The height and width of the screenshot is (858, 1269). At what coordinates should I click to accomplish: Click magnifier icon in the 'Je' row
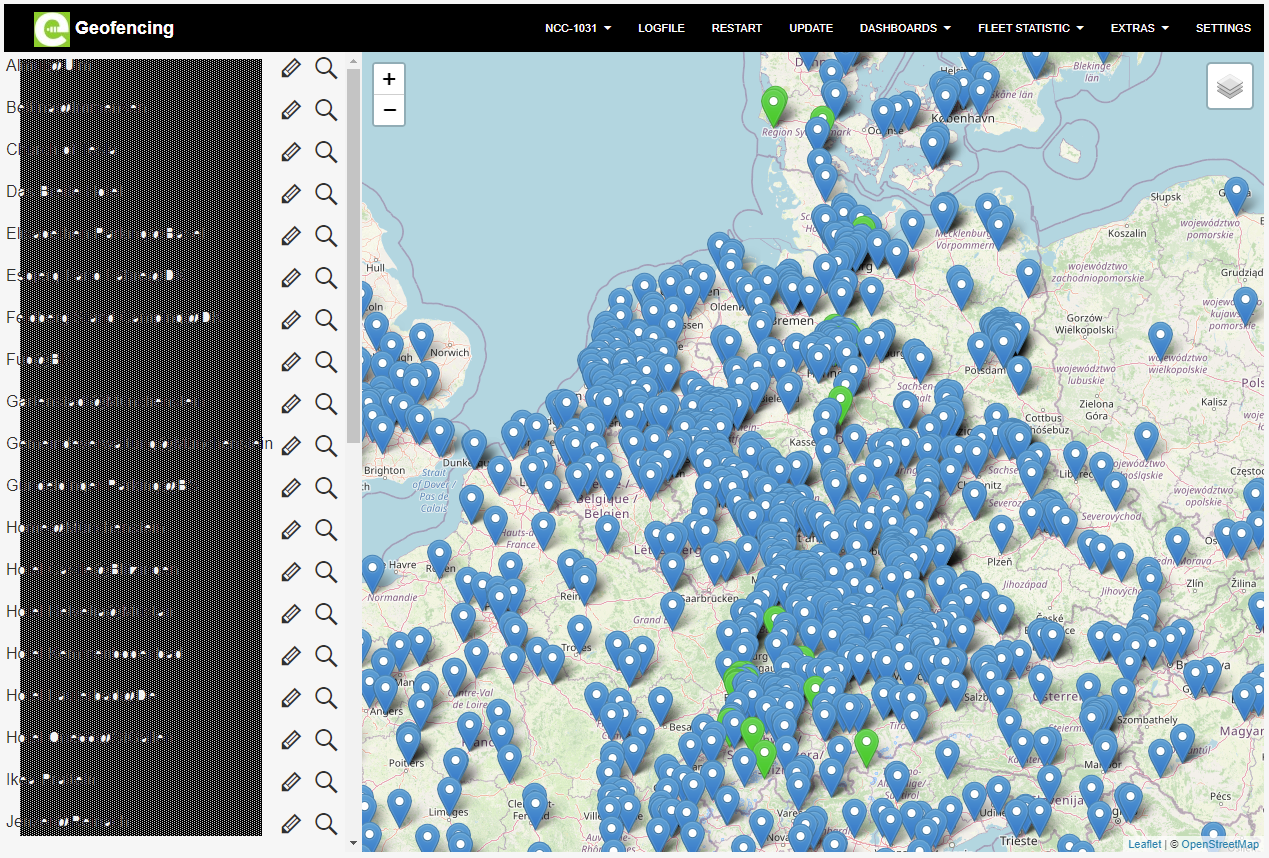tap(326, 823)
